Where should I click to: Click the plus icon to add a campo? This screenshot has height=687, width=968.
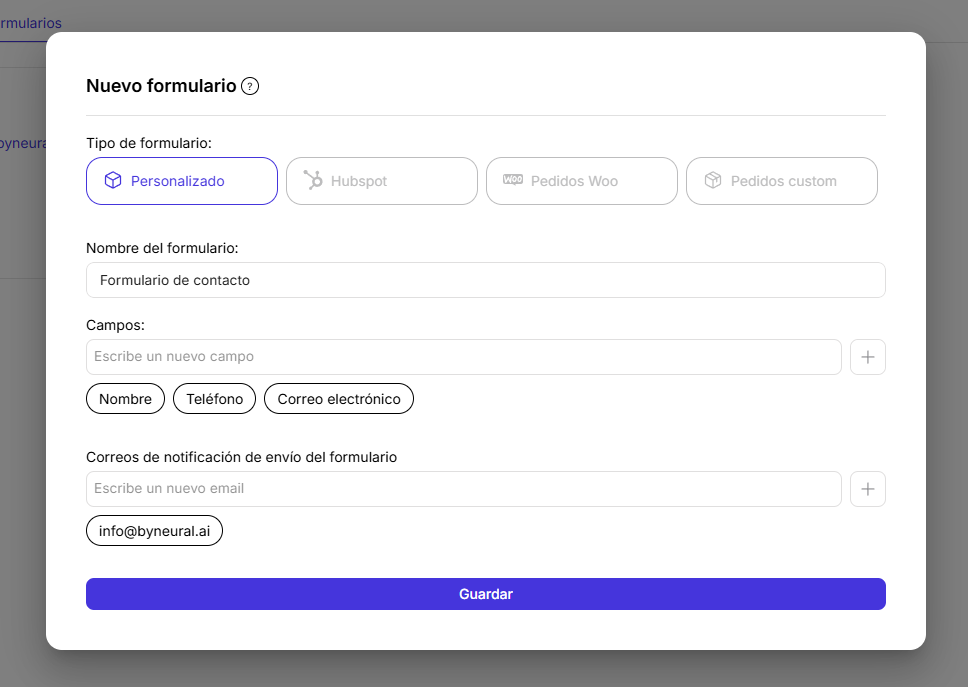(867, 357)
